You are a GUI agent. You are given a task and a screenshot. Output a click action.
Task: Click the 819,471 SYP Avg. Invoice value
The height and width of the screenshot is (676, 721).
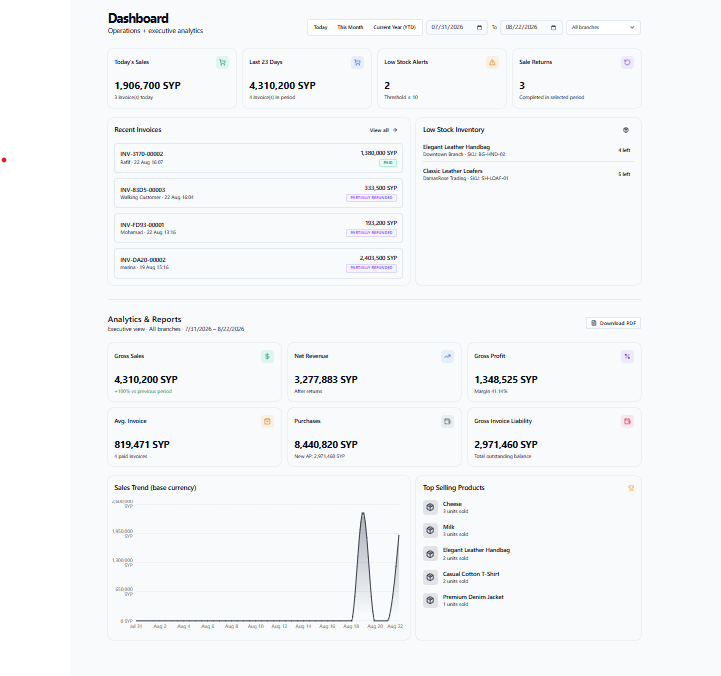142,445
